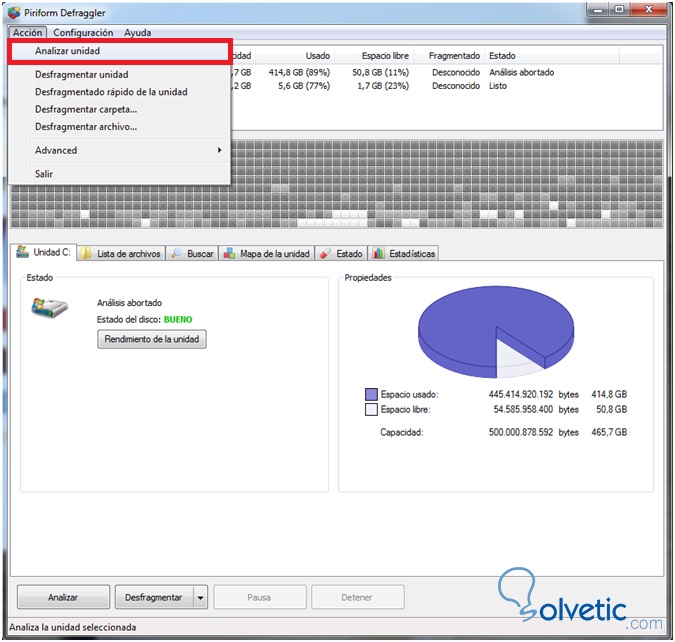Click the Buscar magnifier icon
675x642 pixels.
tap(176, 253)
